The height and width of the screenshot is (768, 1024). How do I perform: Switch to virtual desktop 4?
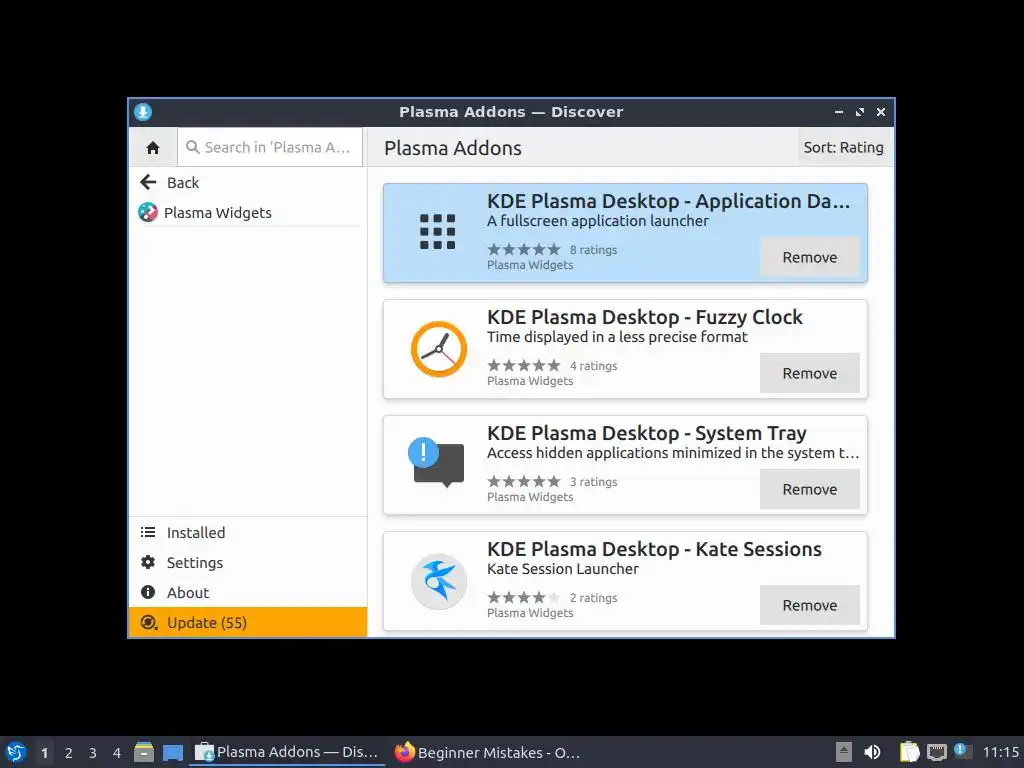click(117, 753)
